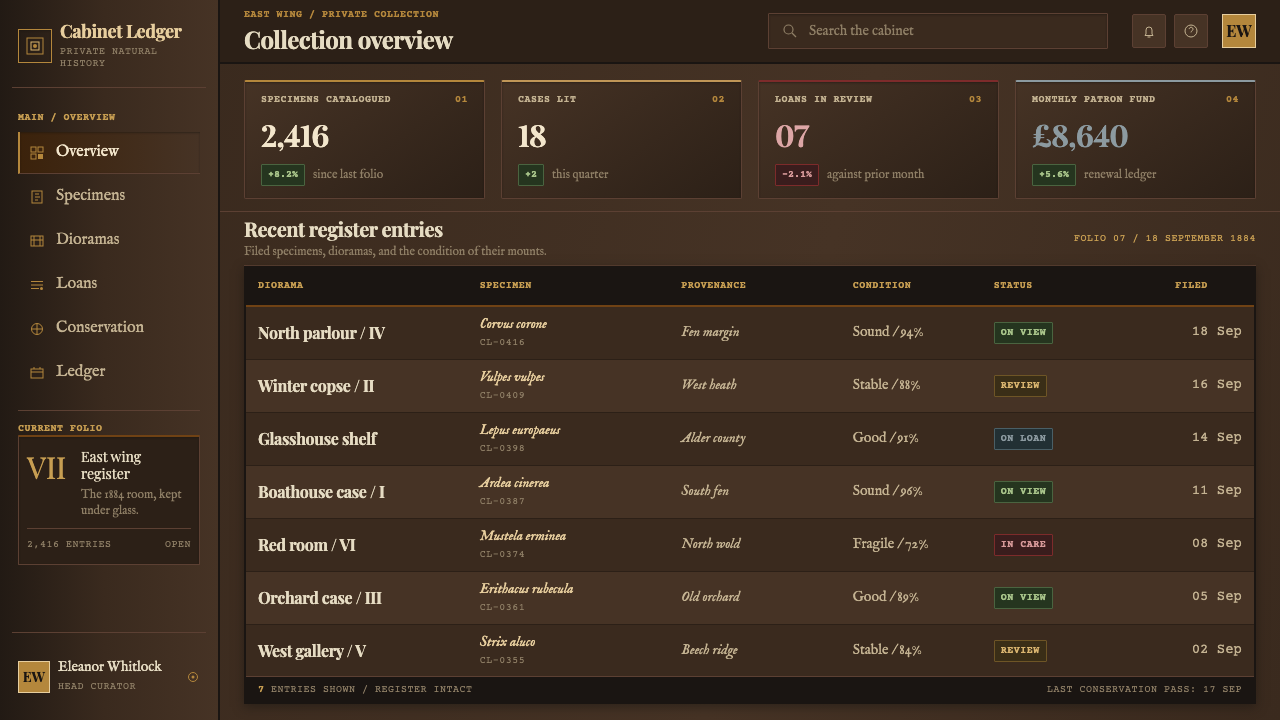Viewport: 1280px width, 720px height.
Task: Click REVIEW badge in West gallery row
Action: 1020,651
